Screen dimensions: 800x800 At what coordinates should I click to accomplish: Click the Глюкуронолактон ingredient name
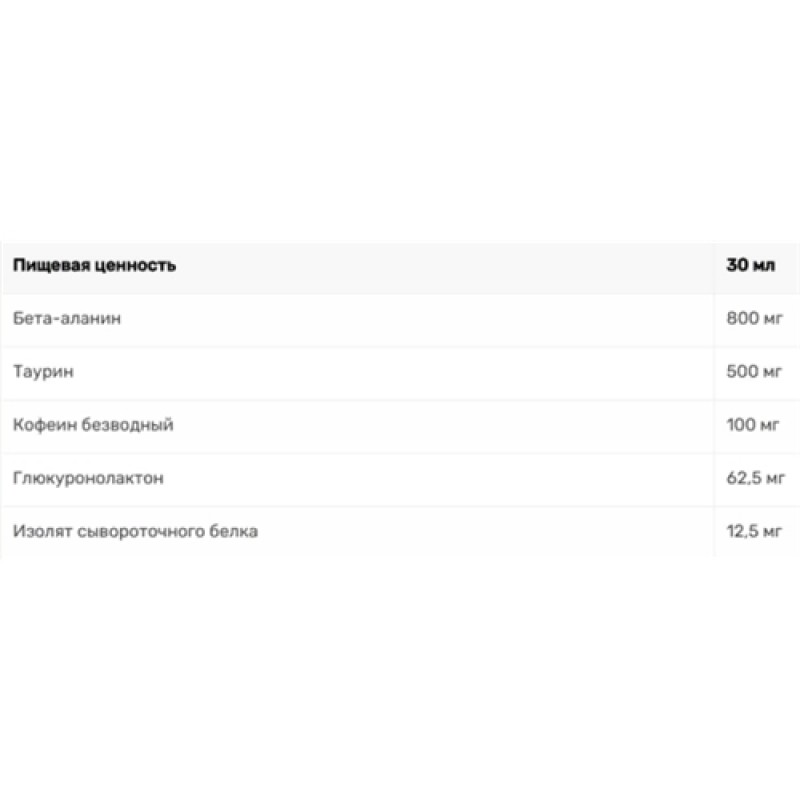click(x=89, y=478)
